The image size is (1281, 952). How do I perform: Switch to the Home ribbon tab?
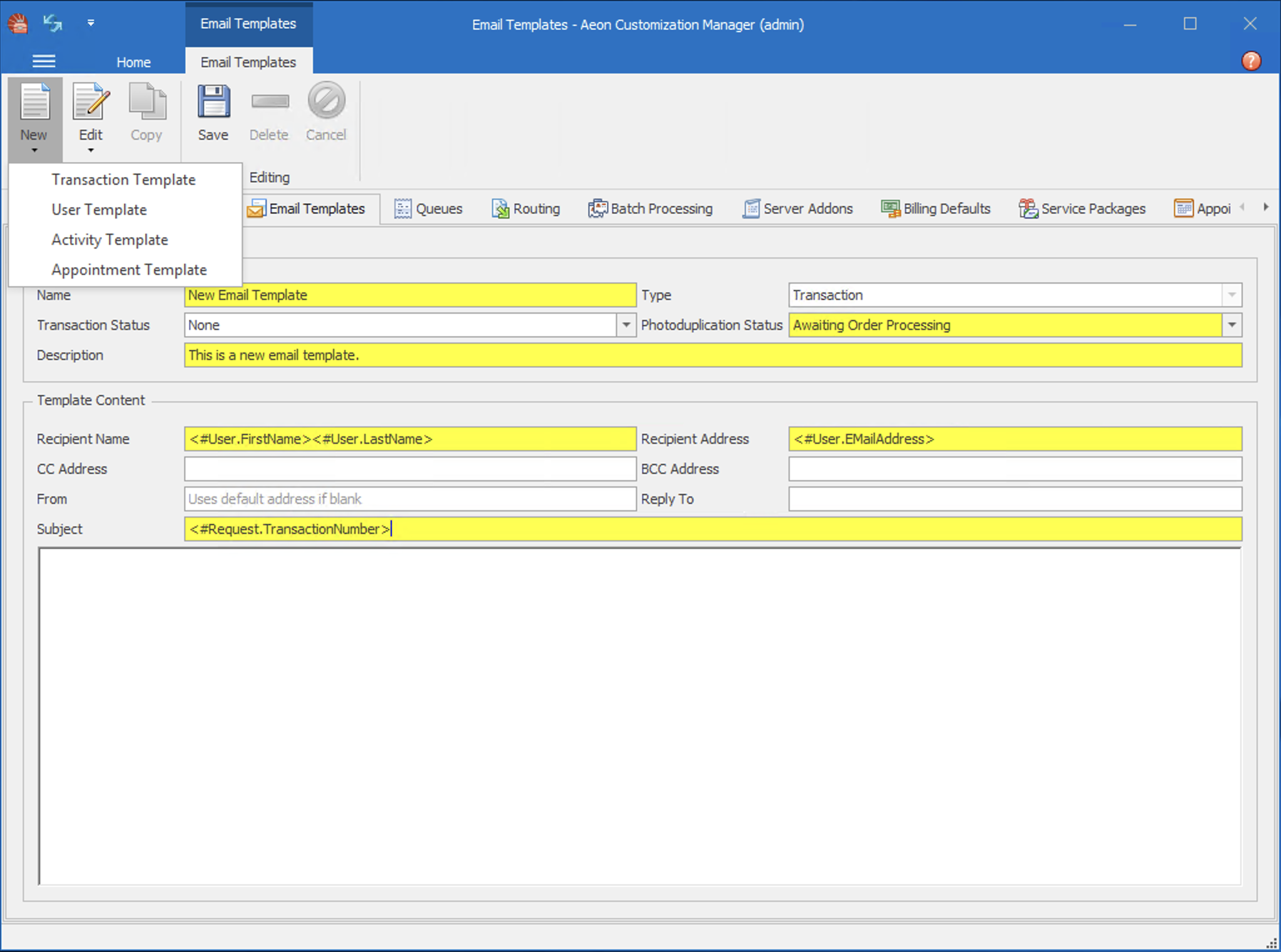pyautogui.click(x=133, y=62)
